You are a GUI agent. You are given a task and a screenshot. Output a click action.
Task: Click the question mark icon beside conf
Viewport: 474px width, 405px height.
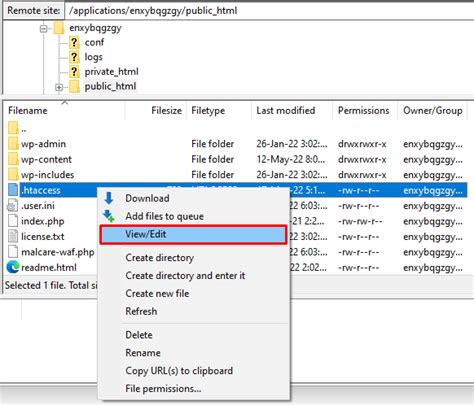click(x=74, y=42)
